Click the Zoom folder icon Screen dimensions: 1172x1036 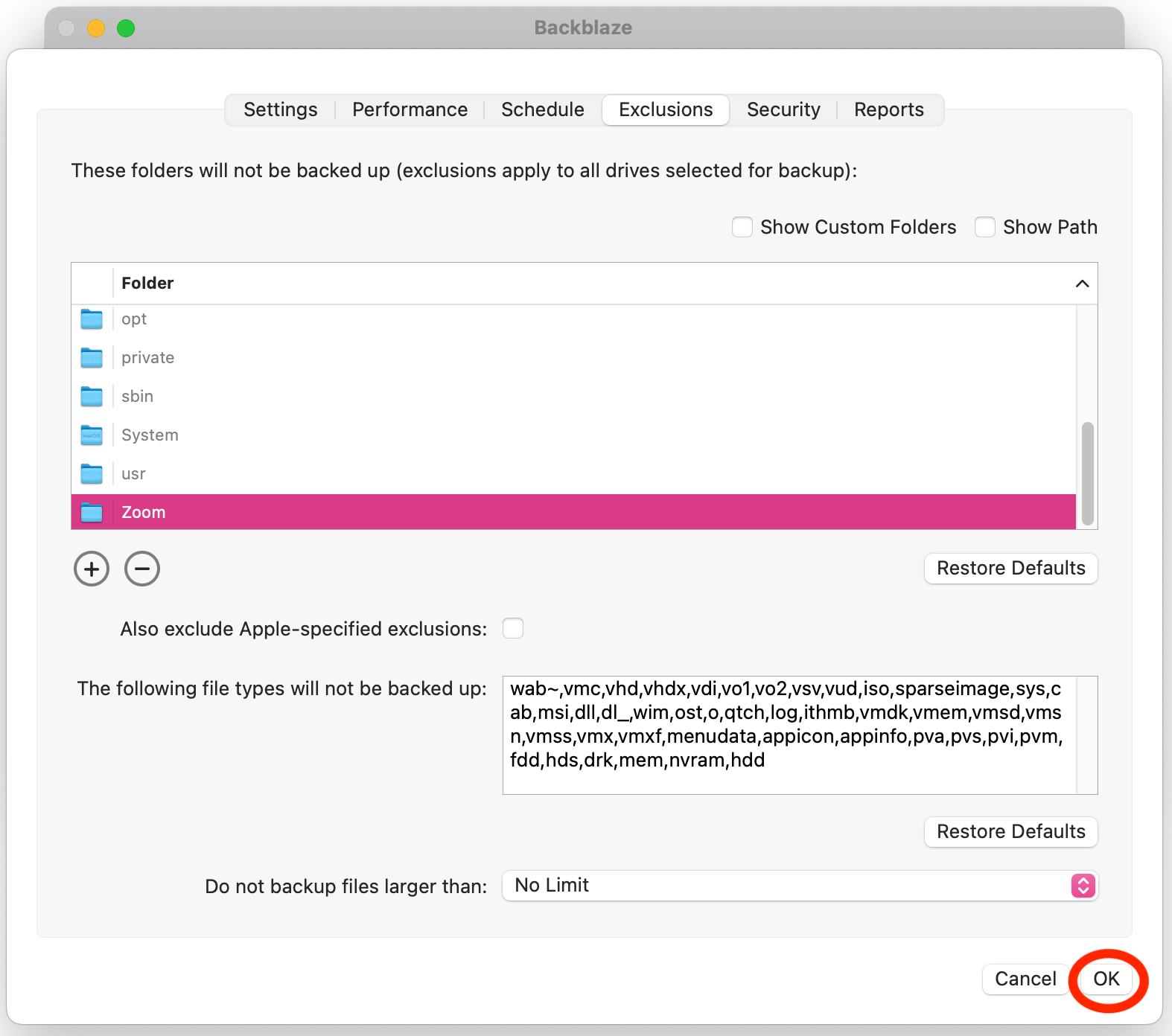(92, 513)
